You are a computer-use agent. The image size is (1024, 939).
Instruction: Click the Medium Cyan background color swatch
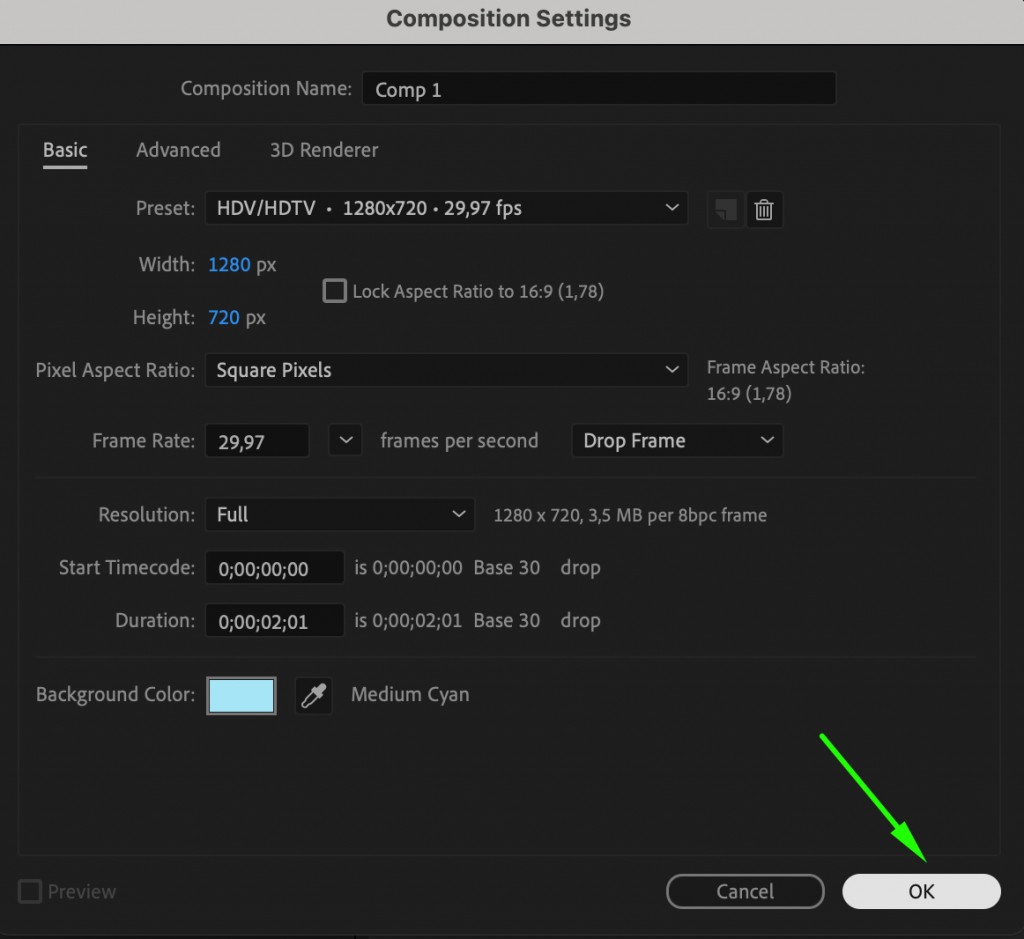click(x=241, y=695)
